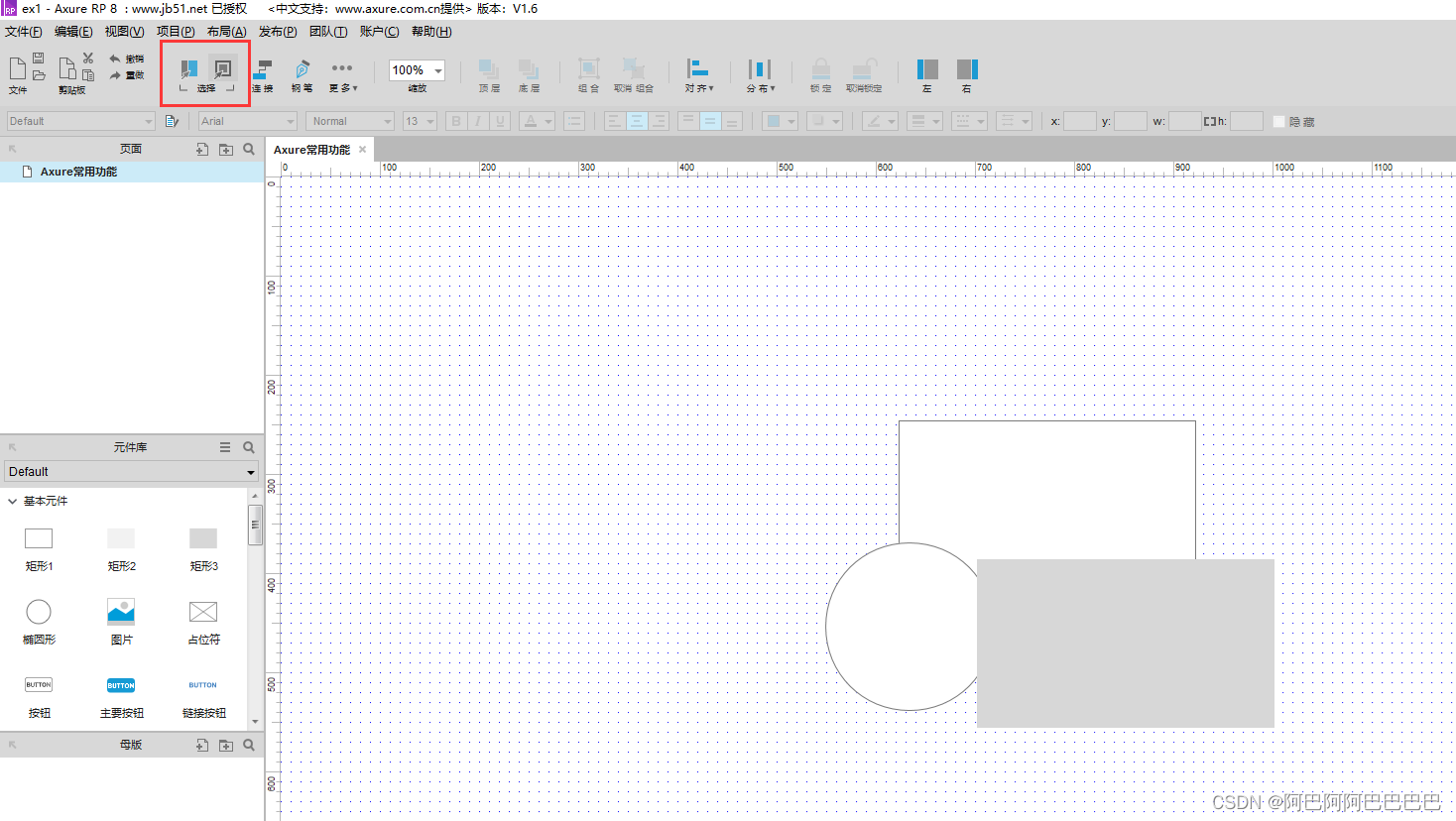This screenshot has width=1456, height=821.
Task: Open the fill color swatch
Action: pos(781,121)
